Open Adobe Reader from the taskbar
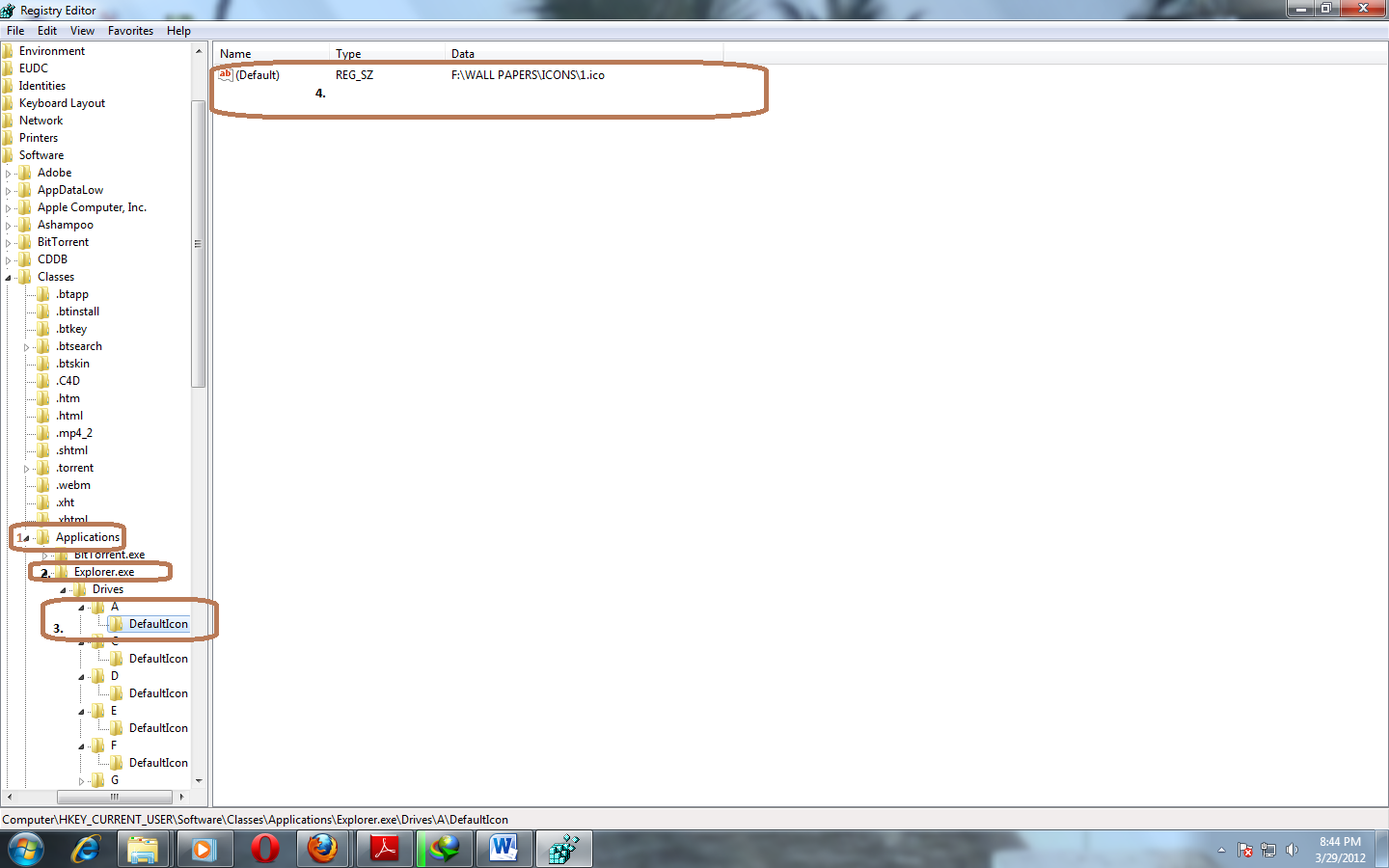Screen dimensions: 1389x868 384,849
